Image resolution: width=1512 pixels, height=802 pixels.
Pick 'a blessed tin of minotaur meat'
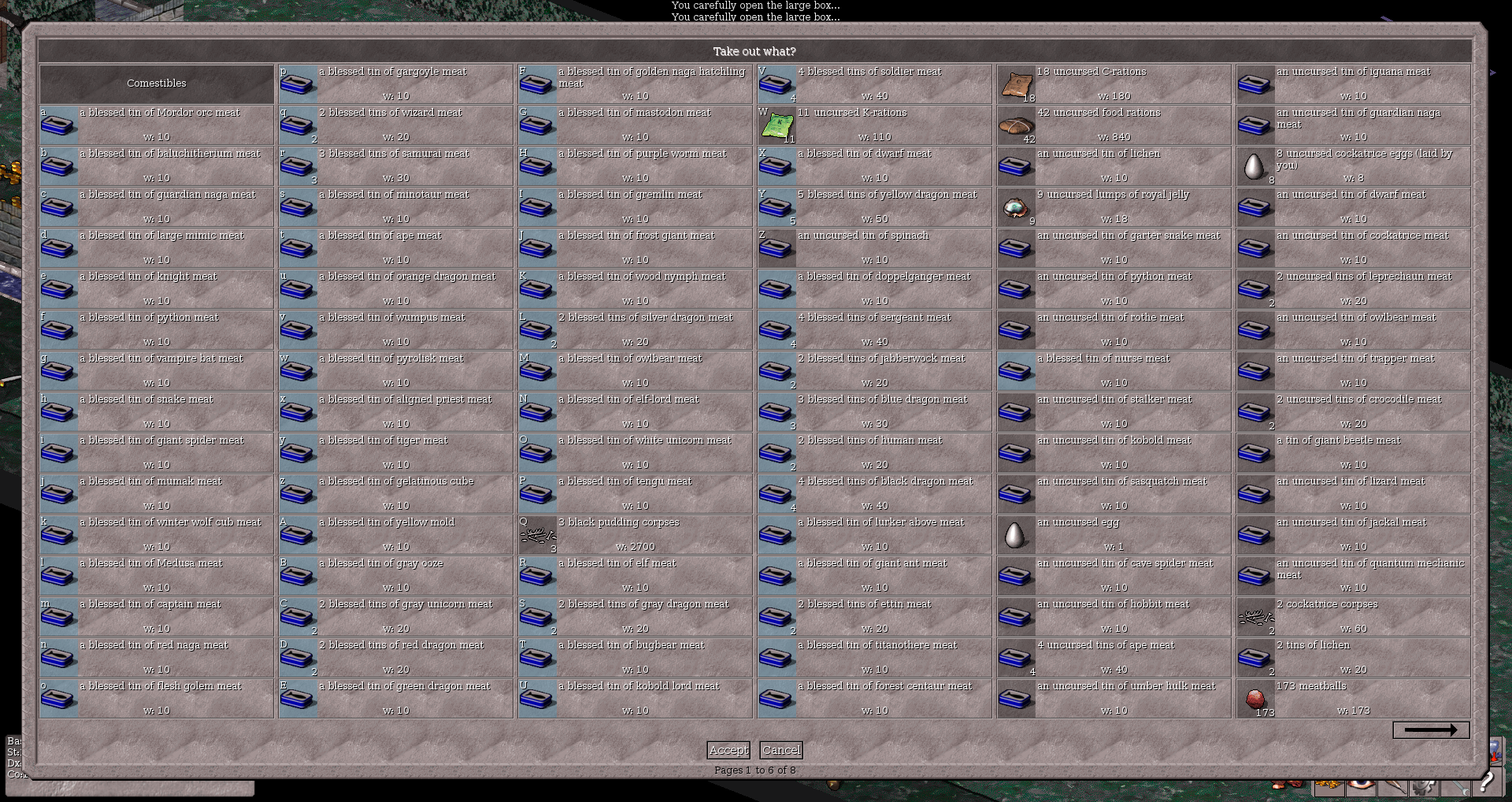[396, 207]
